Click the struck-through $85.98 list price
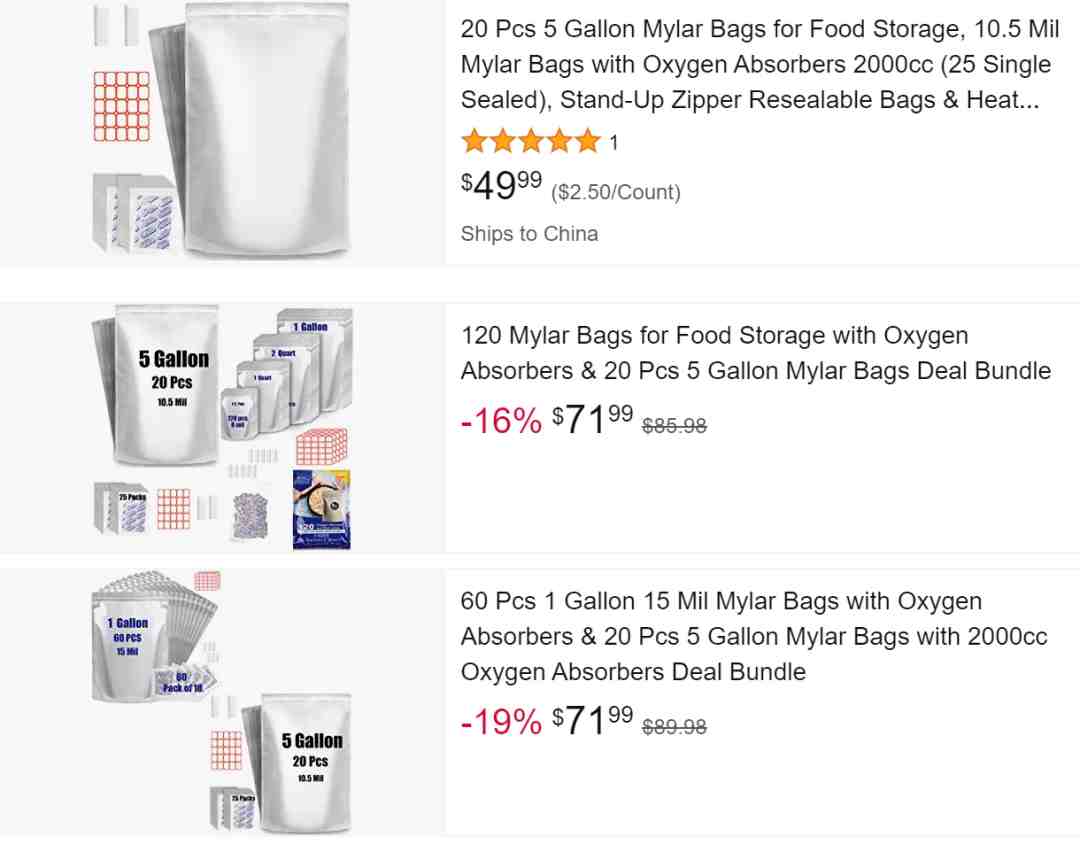This screenshot has height=852, width=1080. [674, 426]
